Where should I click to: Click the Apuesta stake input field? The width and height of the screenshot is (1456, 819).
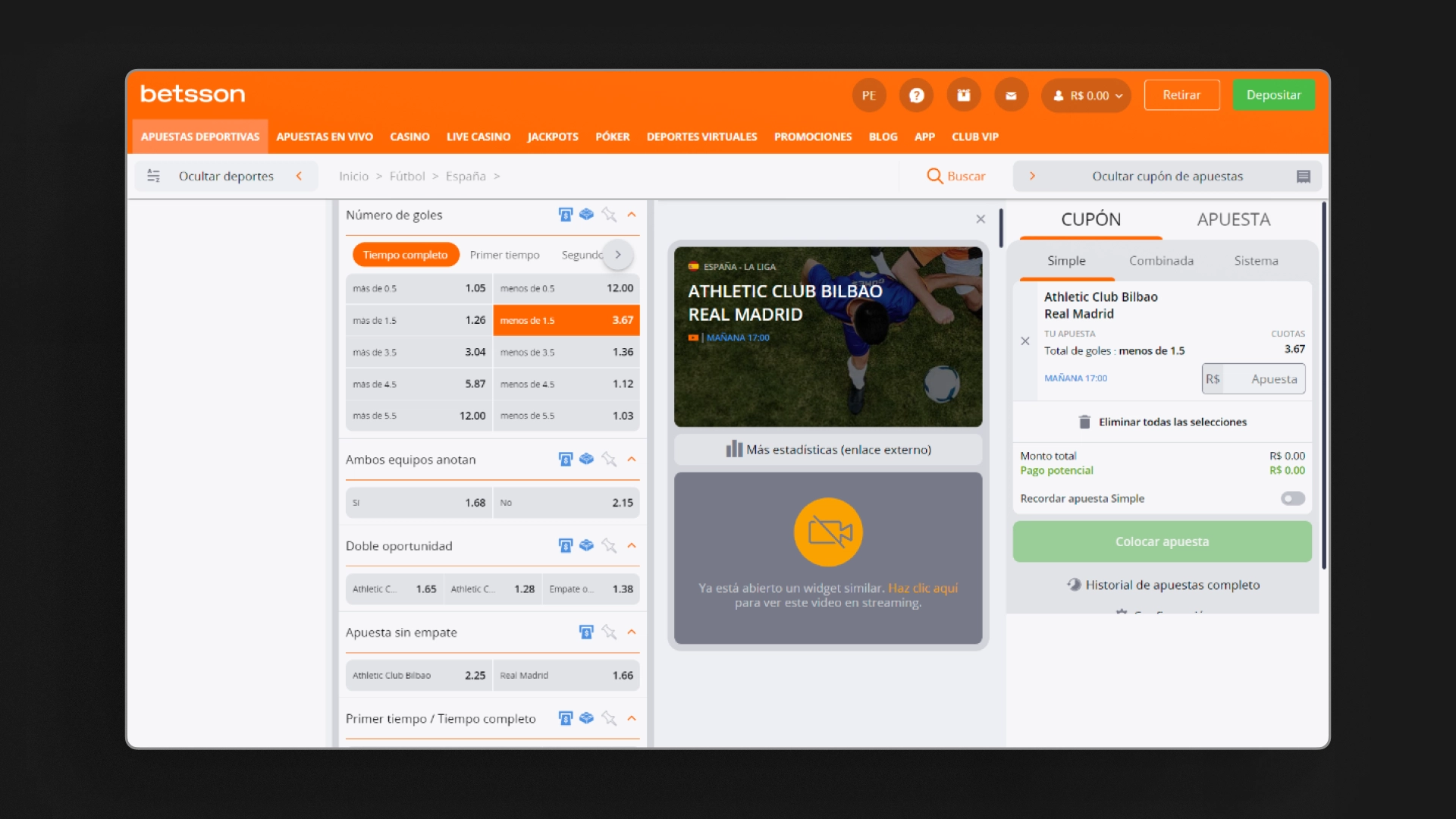click(x=1254, y=379)
